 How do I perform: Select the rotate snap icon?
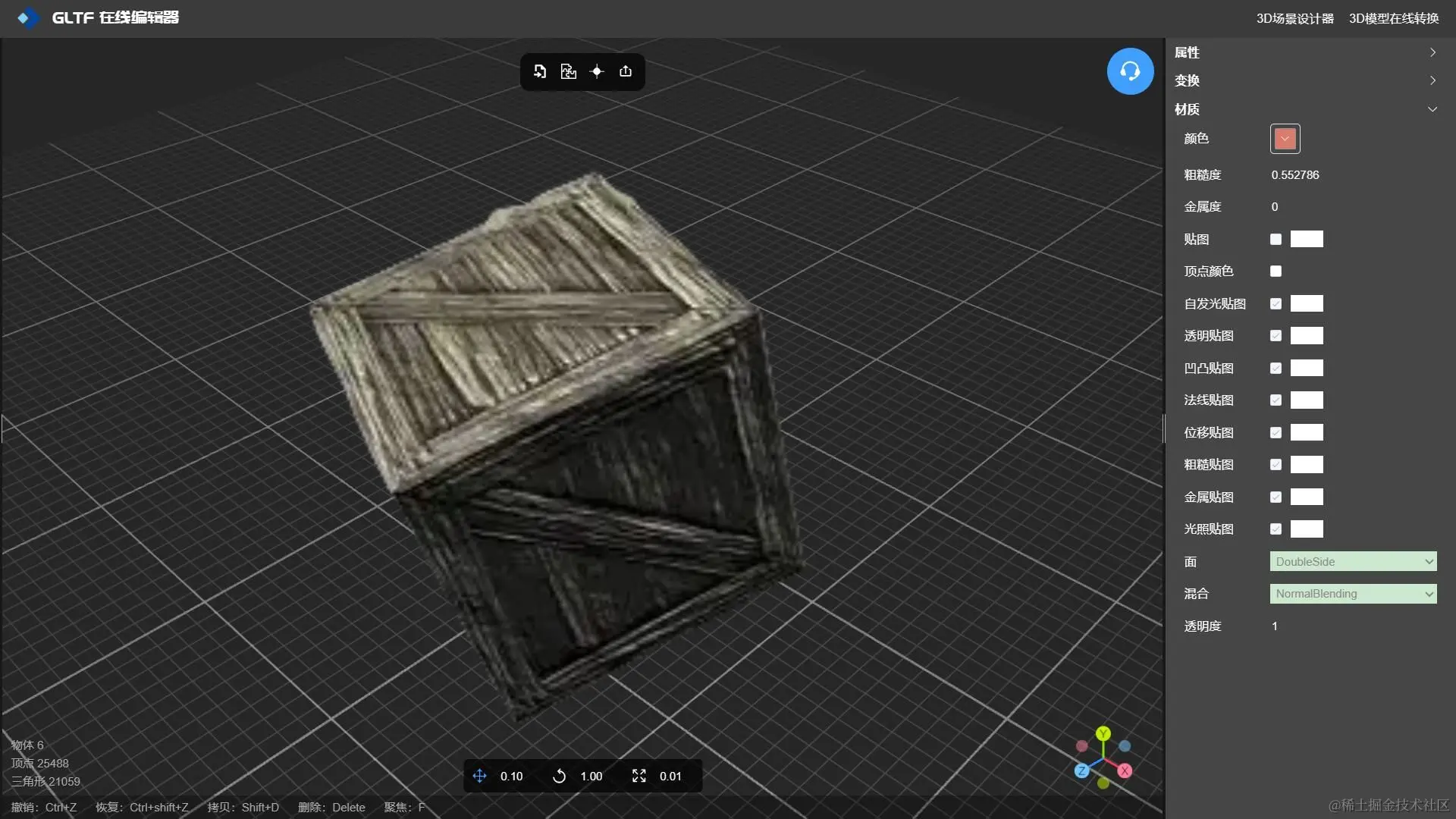[x=560, y=776]
